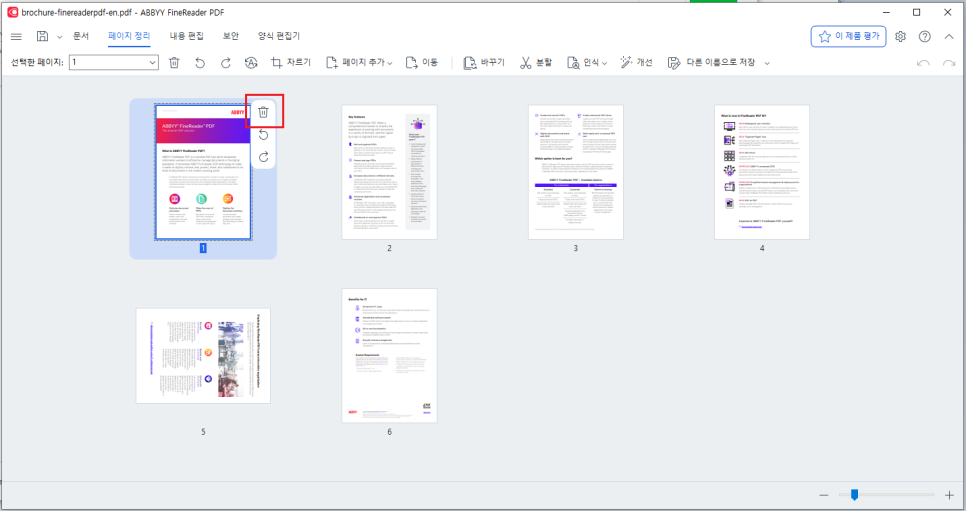966x511 pixels.
Task: Collapse the ribbon with the up chevron
Action: coord(949,36)
